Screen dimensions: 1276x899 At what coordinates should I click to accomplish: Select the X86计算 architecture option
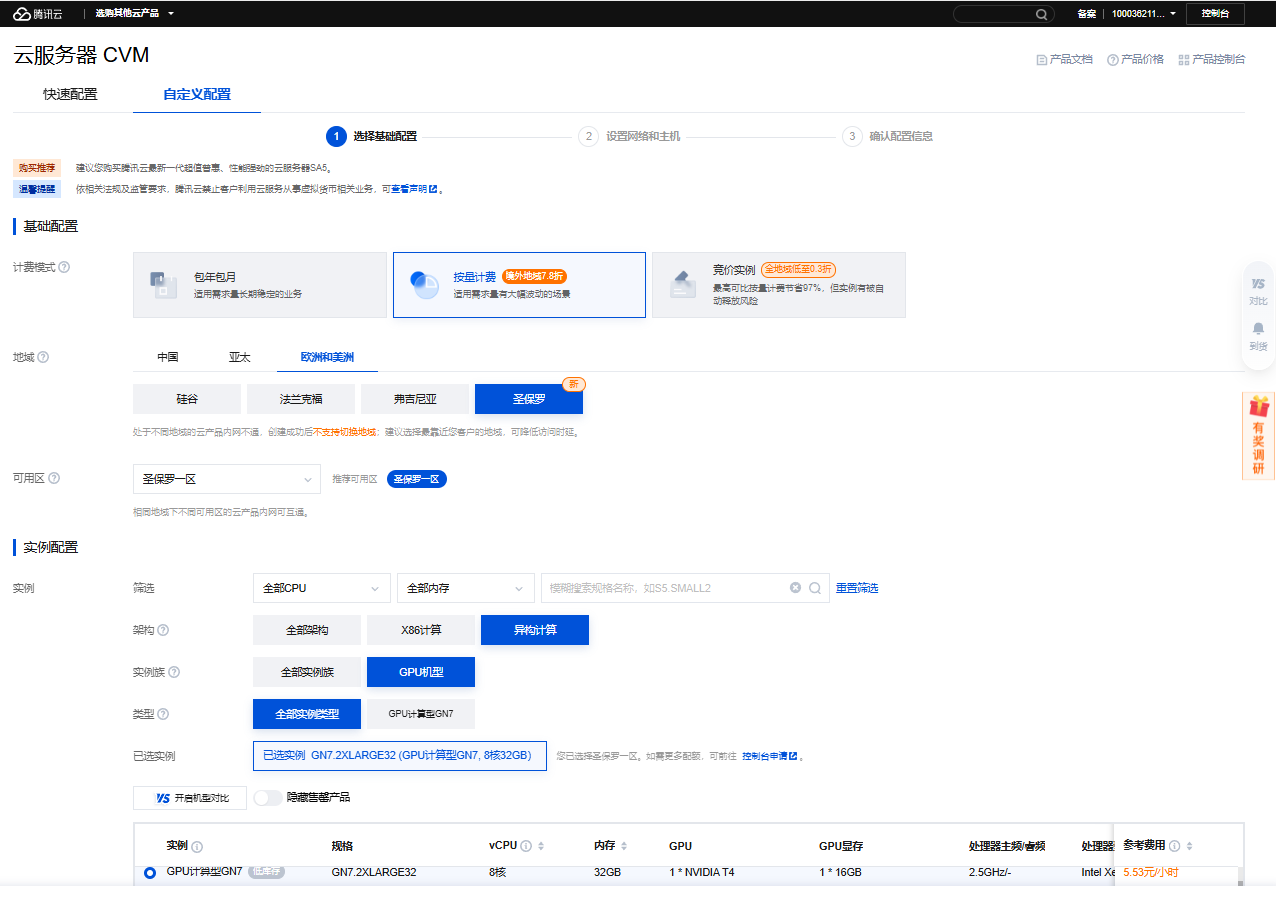(x=421, y=630)
